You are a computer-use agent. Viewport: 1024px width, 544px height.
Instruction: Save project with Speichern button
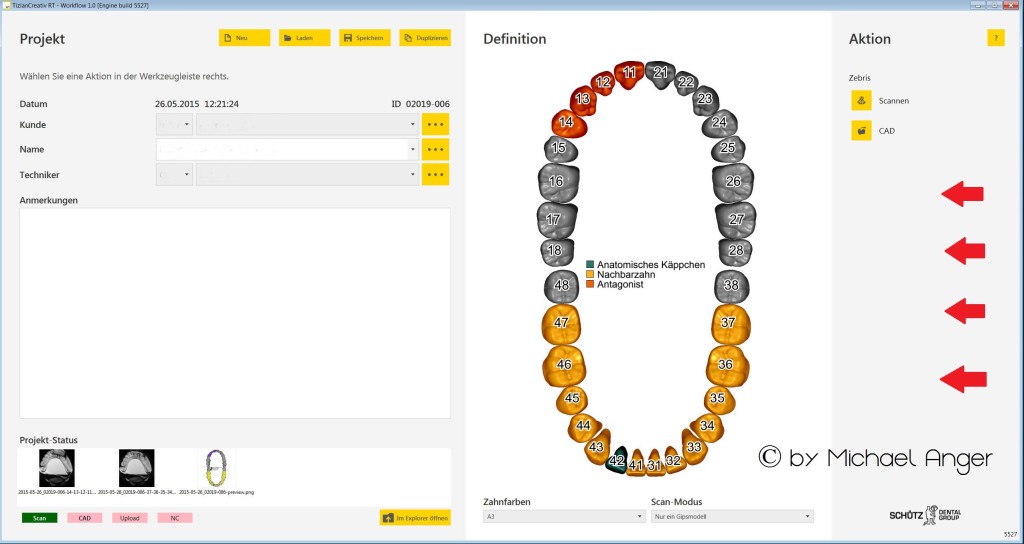pyautogui.click(x=364, y=38)
